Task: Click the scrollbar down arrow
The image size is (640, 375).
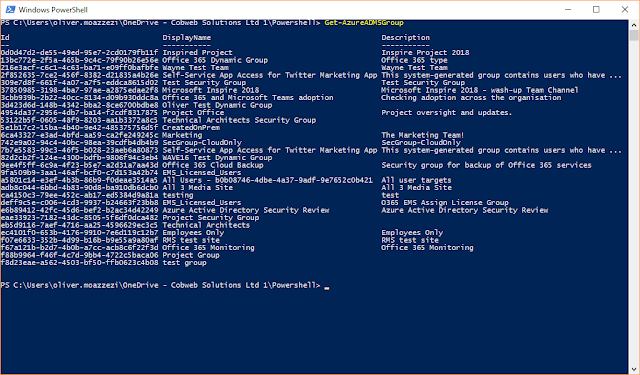Action: [634, 369]
